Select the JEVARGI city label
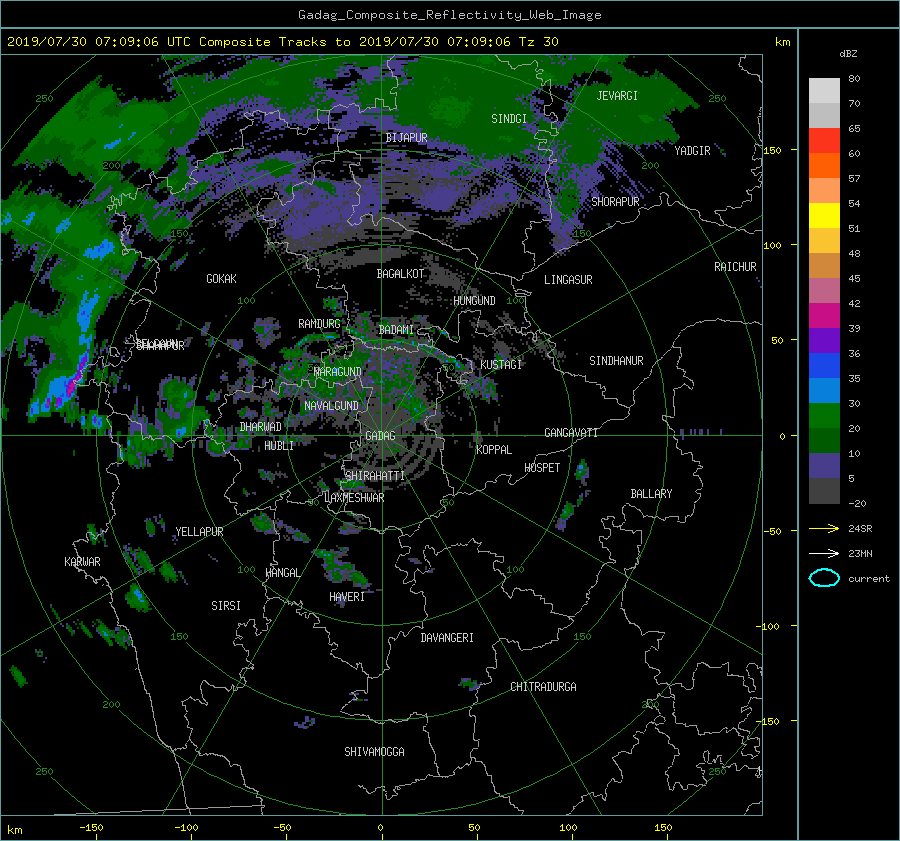Image resolution: width=900 pixels, height=841 pixels. (x=617, y=96)
